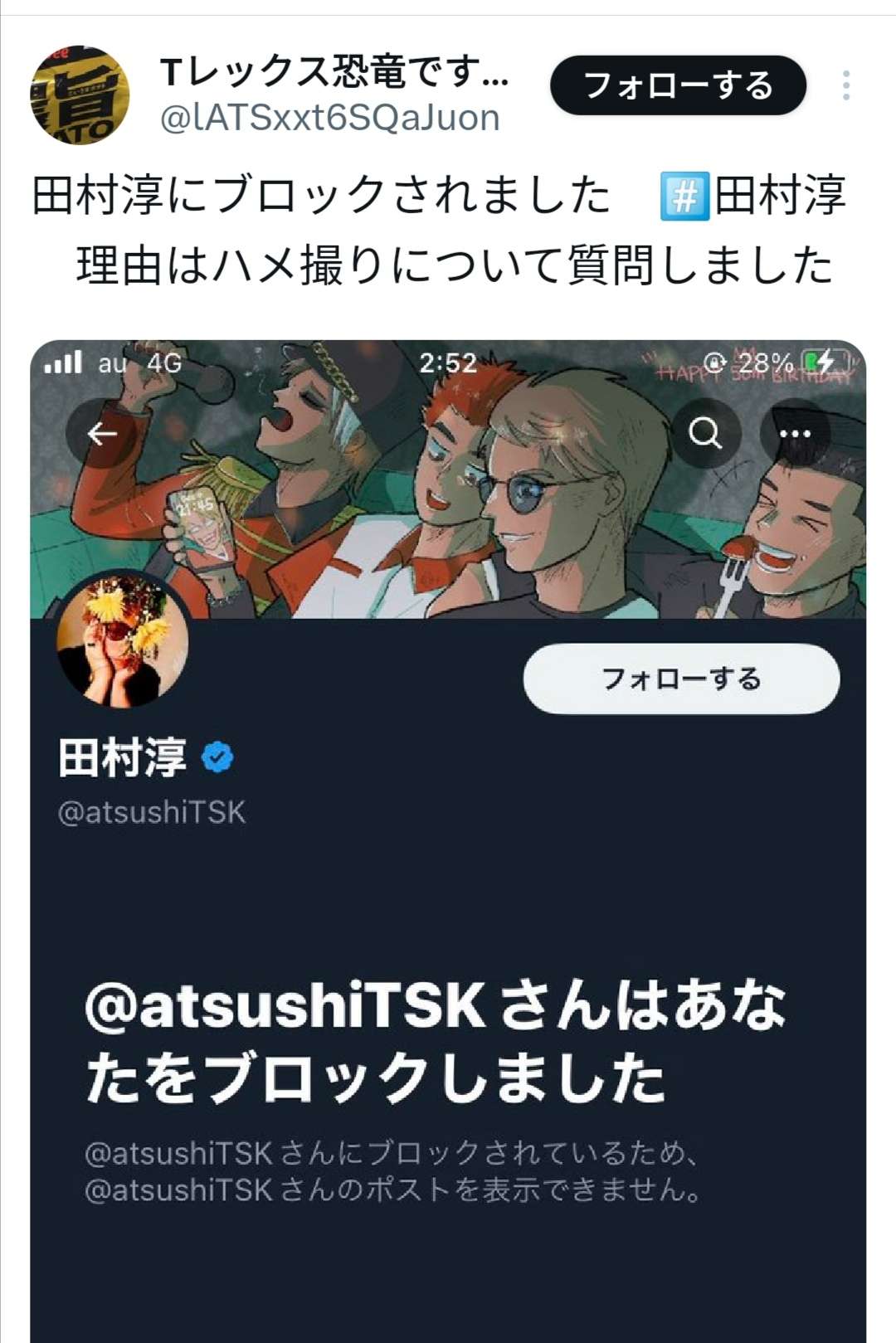Click the black フォローする button at top

pyautogui.click(x=678, y=85)
